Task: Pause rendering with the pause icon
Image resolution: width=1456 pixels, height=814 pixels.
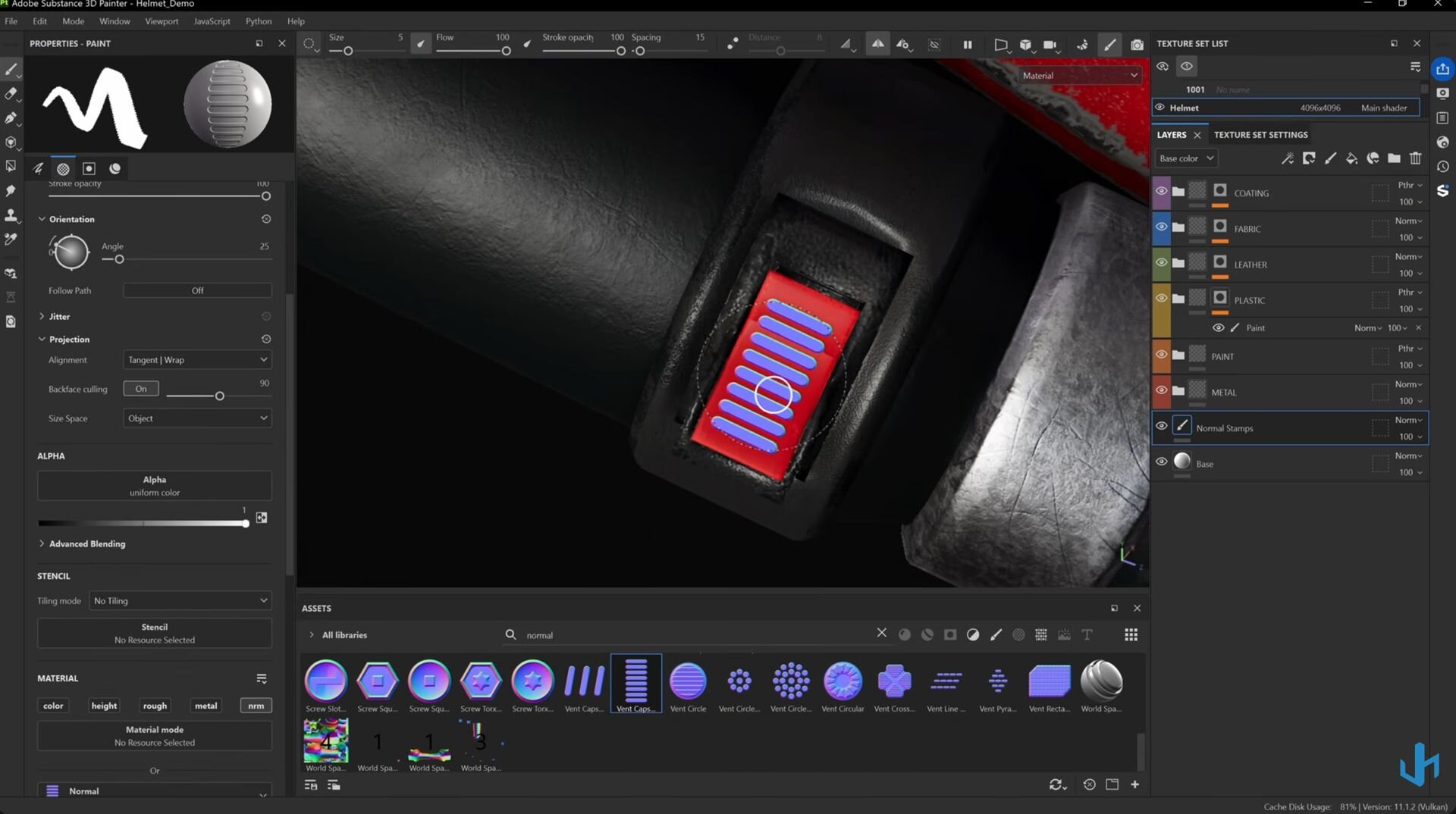Action: tap(968, 45)
